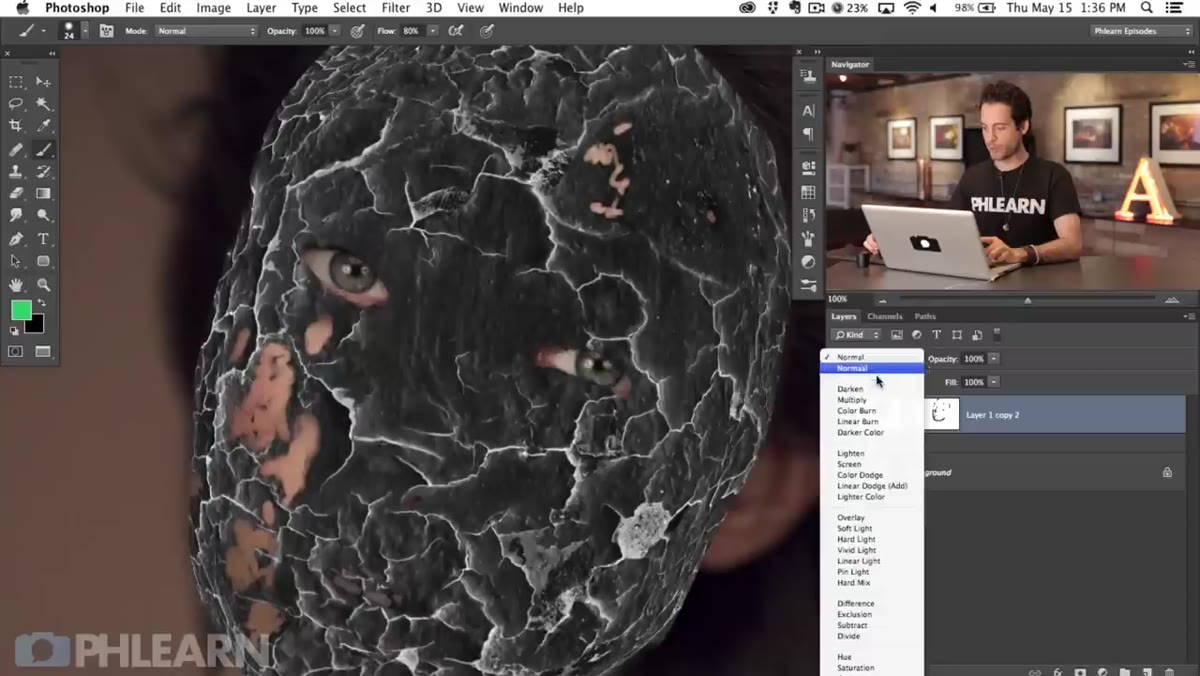Enable airbrush mode
Viewport: 1200px width, 676px height.
tap(456, 31)
